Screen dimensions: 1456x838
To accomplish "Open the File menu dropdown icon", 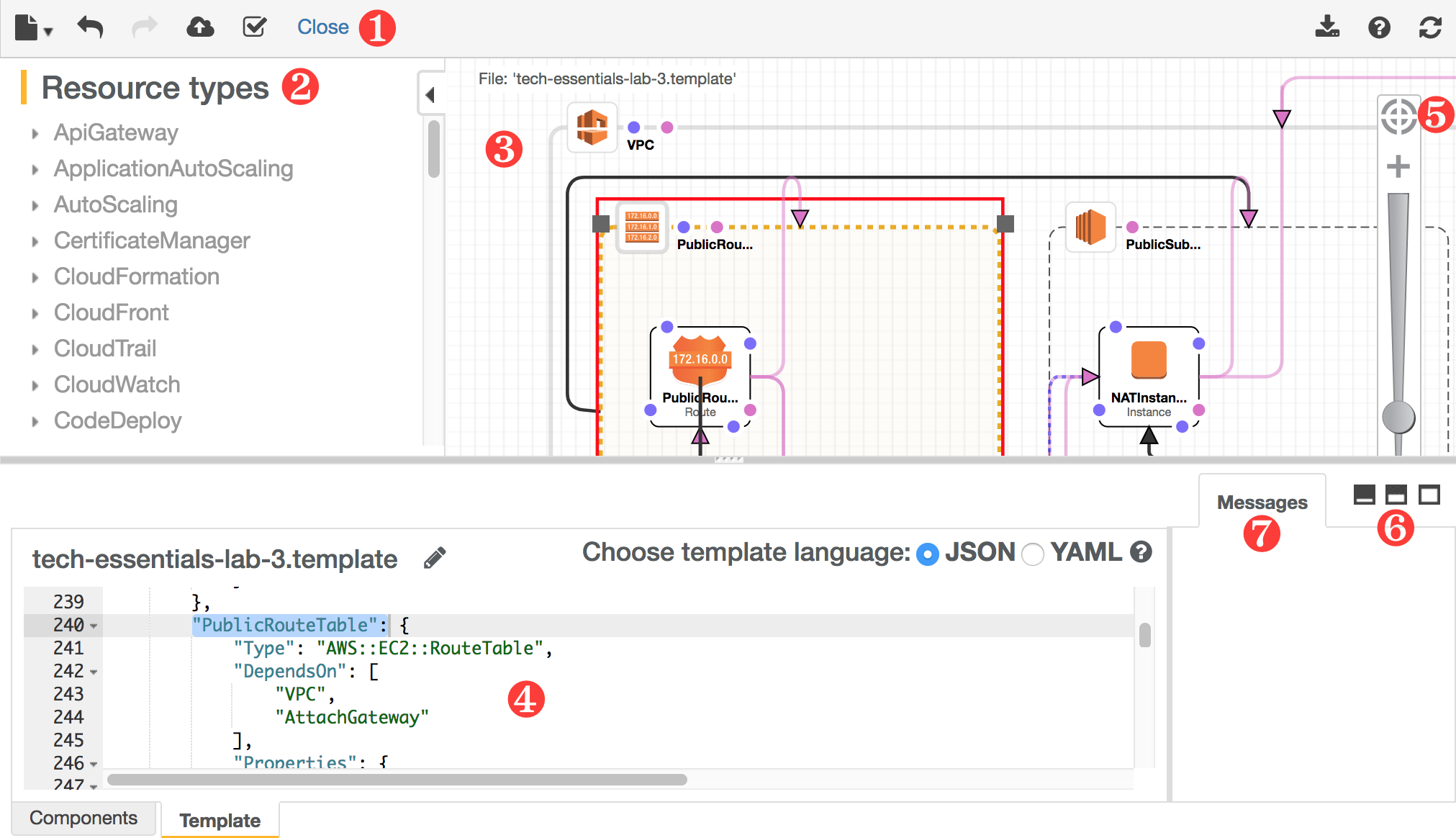I will point(33,28).
